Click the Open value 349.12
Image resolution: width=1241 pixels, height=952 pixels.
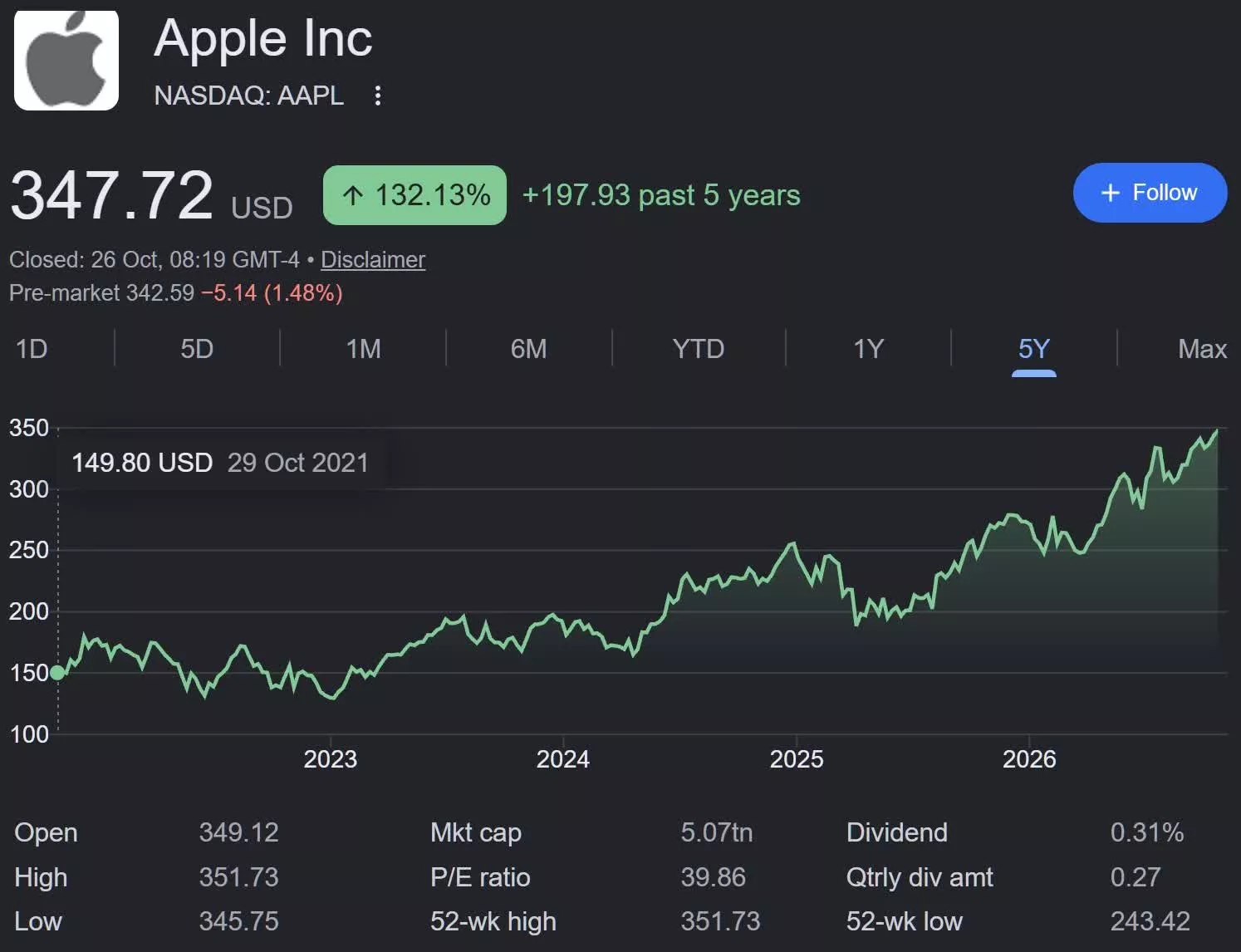(238, 832)
